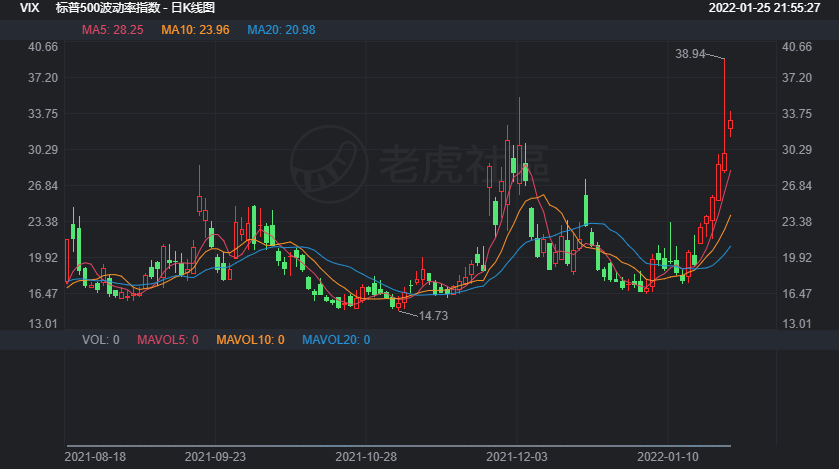Click the horizontal time range bar below volume
This screenshot has width=839, height=469.
pos(399,445)
